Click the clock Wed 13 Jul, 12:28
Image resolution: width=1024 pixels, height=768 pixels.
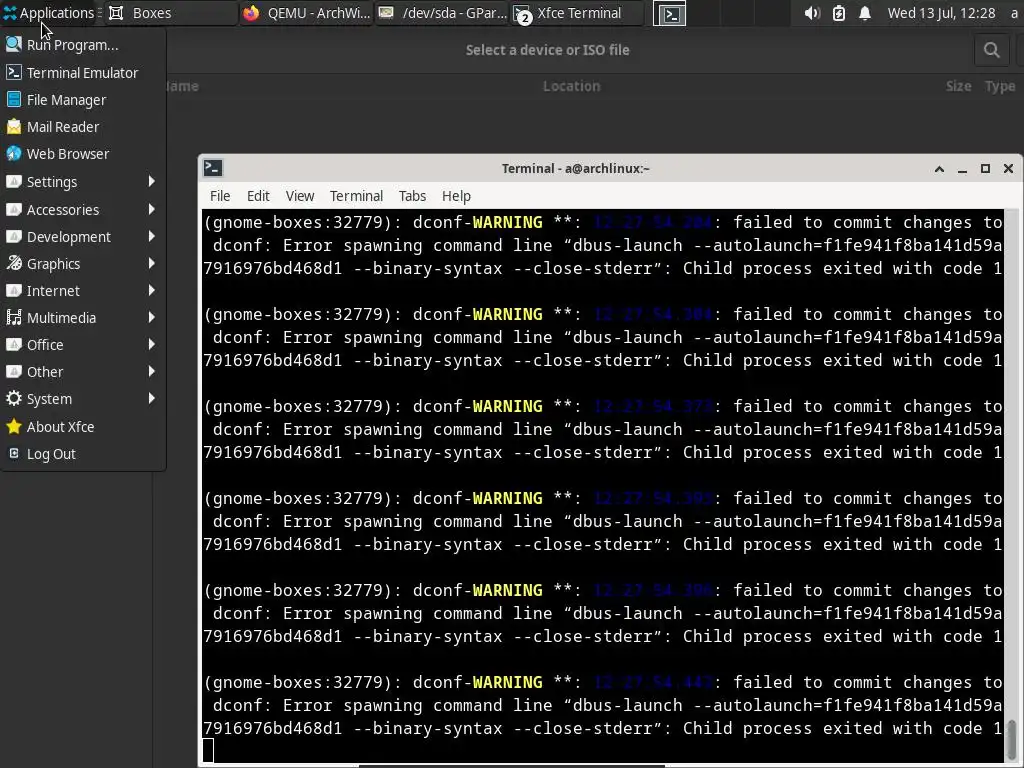941,13
